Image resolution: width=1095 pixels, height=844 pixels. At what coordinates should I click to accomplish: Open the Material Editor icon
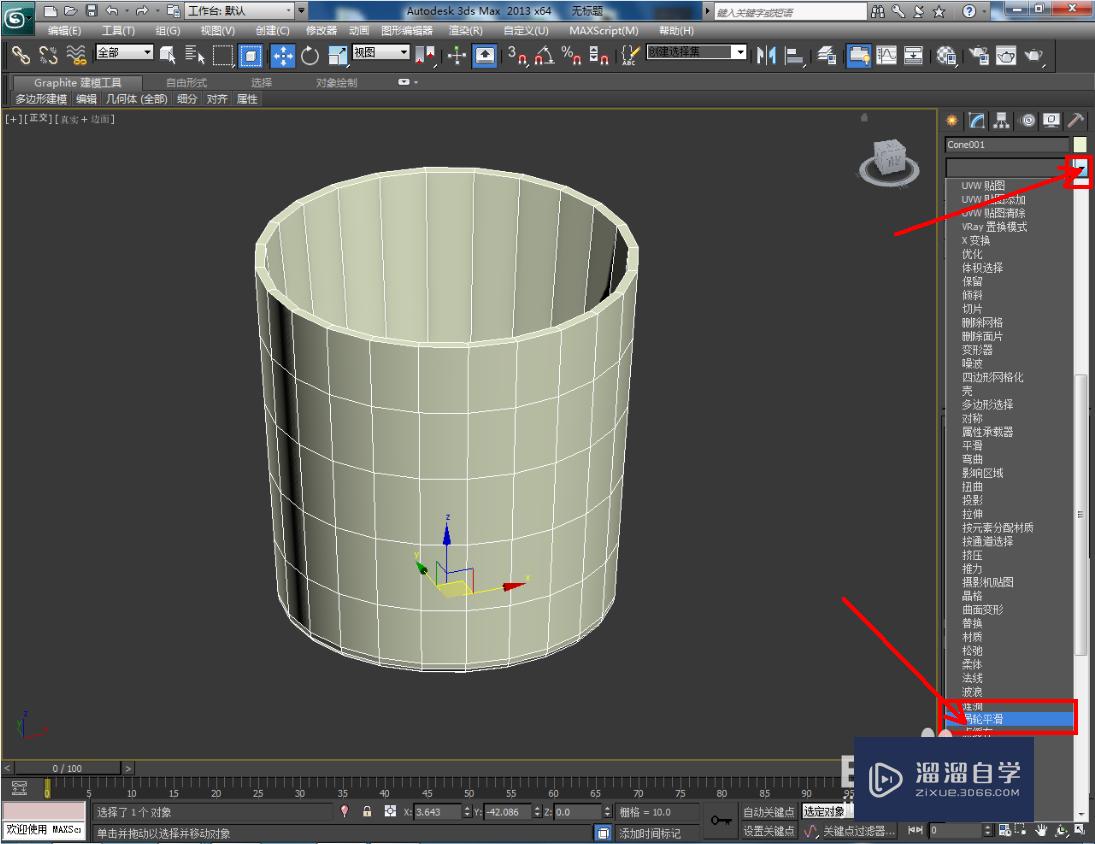[946, 55]
